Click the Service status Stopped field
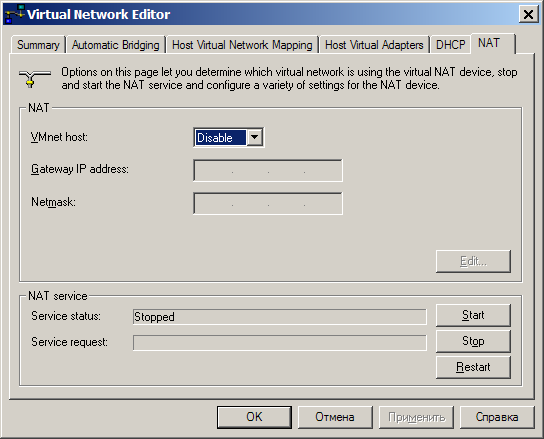The height and width of the screenshot is (439, 544). (280, 317)
